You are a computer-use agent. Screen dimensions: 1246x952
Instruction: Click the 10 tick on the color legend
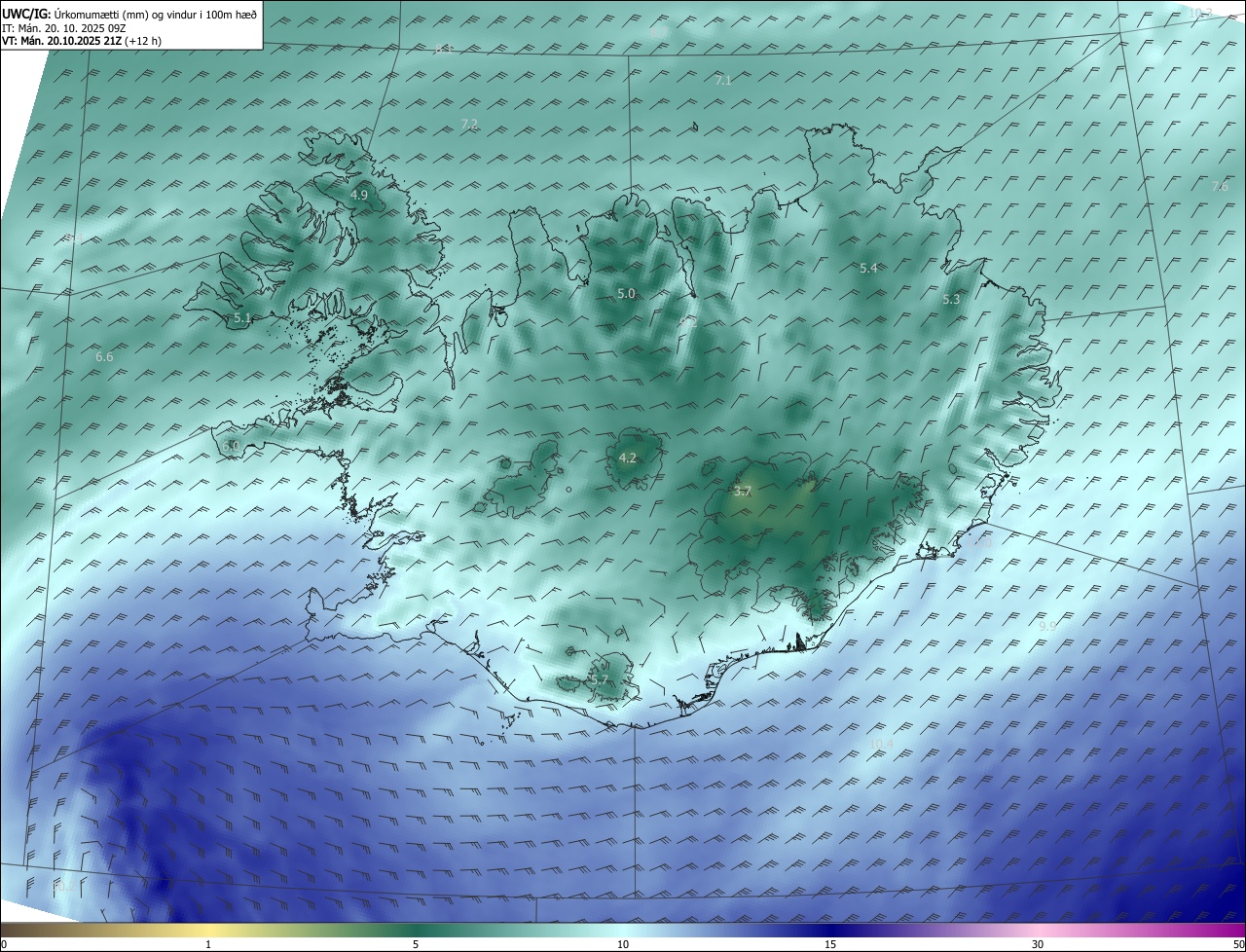pos(623,944)
